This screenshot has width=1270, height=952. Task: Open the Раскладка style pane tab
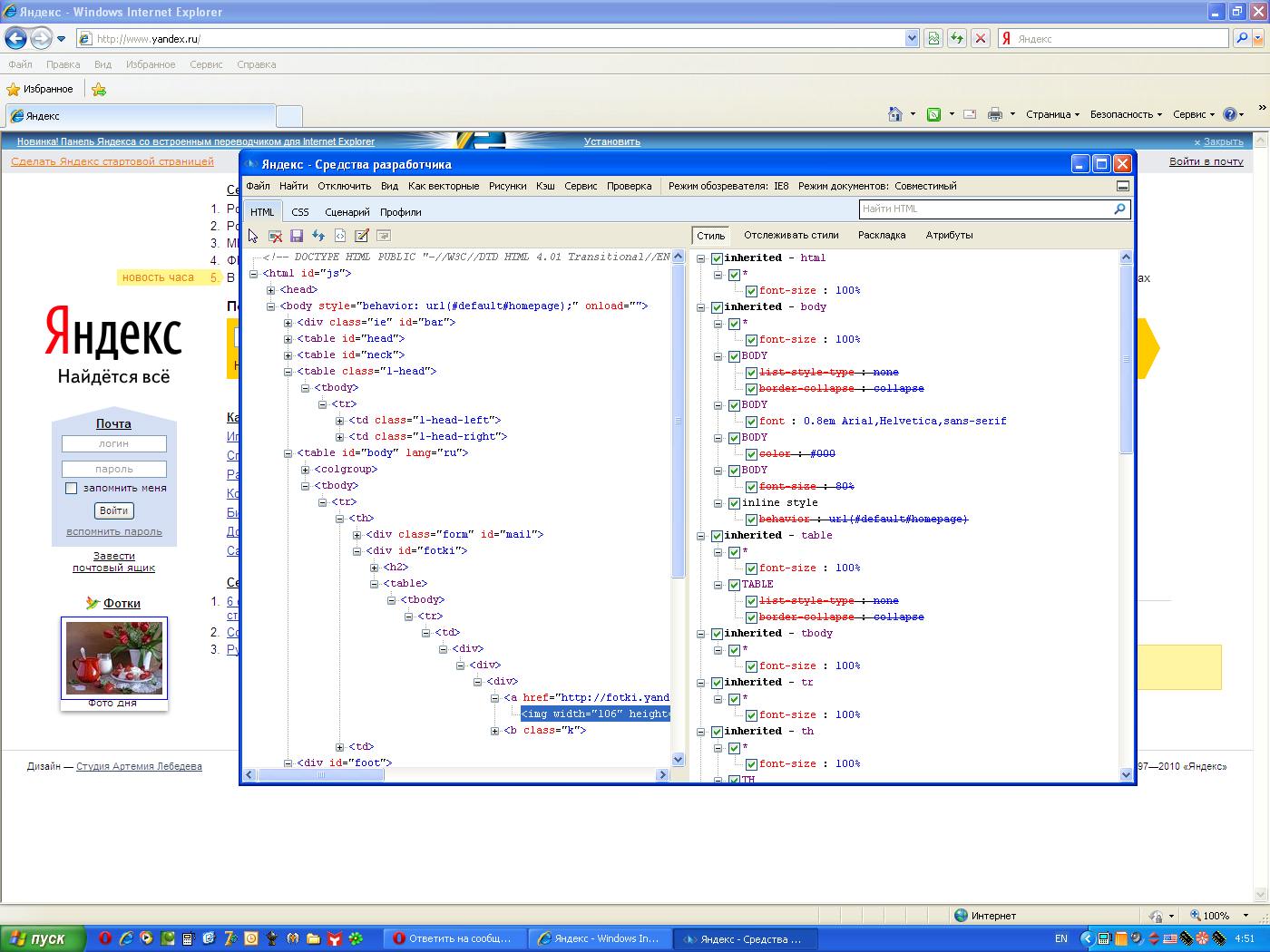point(882,235)
